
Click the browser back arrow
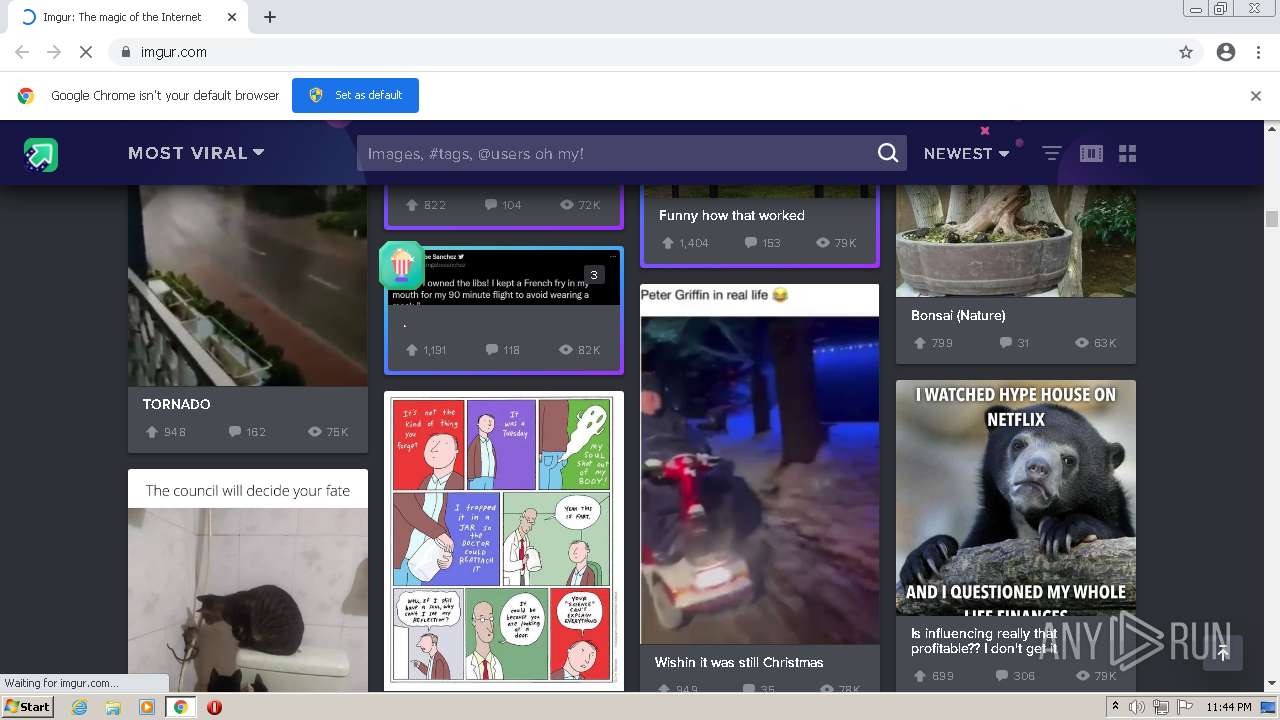22,52
